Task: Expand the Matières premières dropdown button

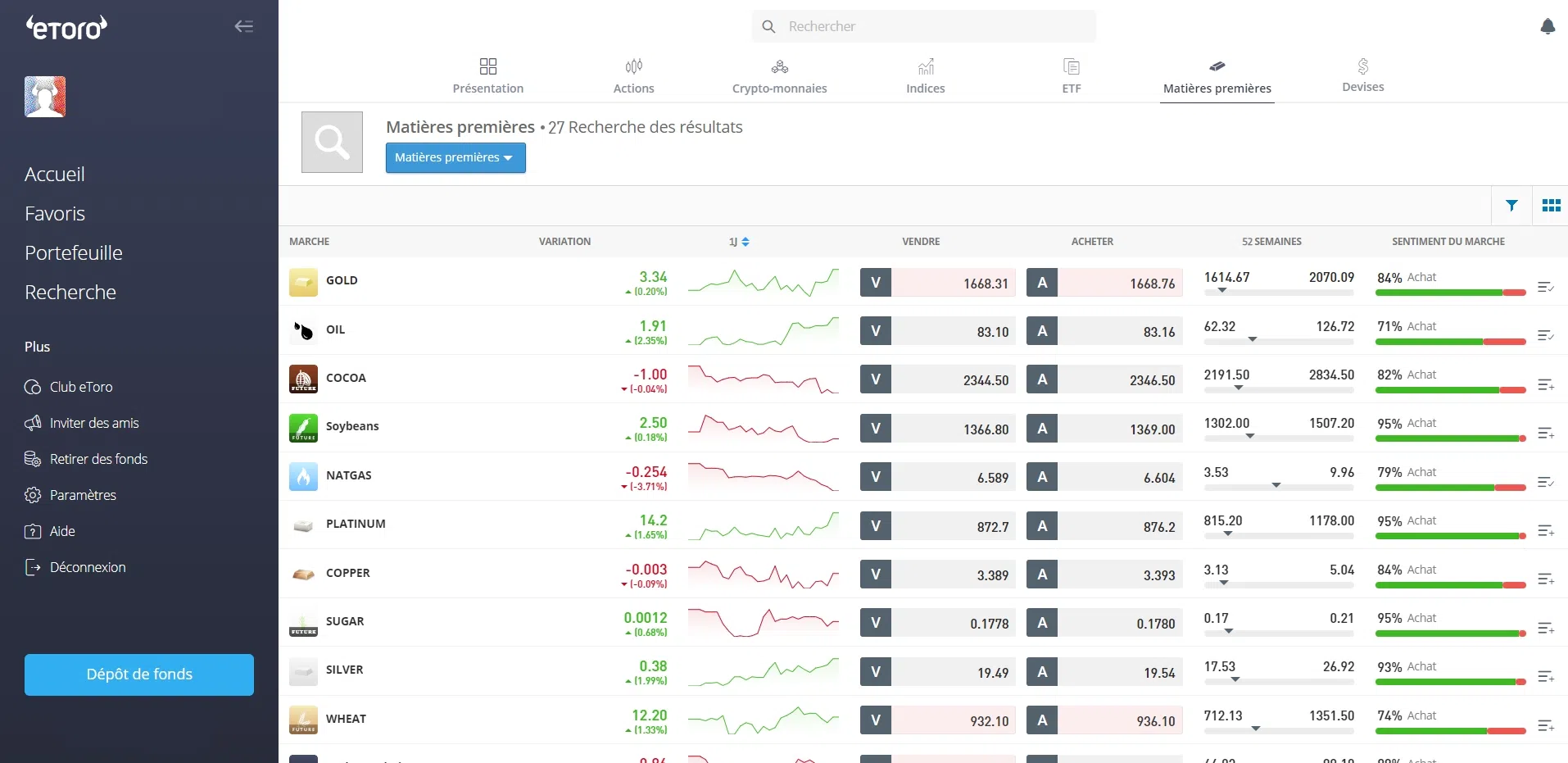Action: [455, 157]
